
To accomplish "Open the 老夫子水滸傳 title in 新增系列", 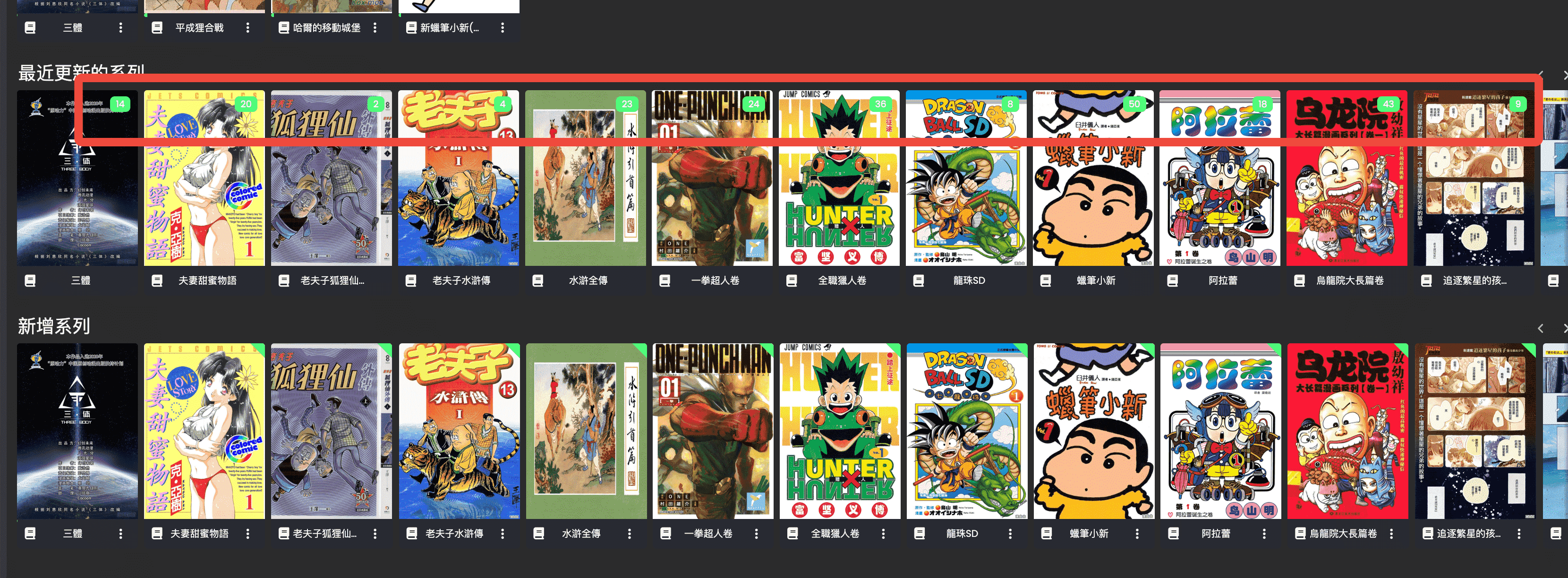I will click(454, 534).
